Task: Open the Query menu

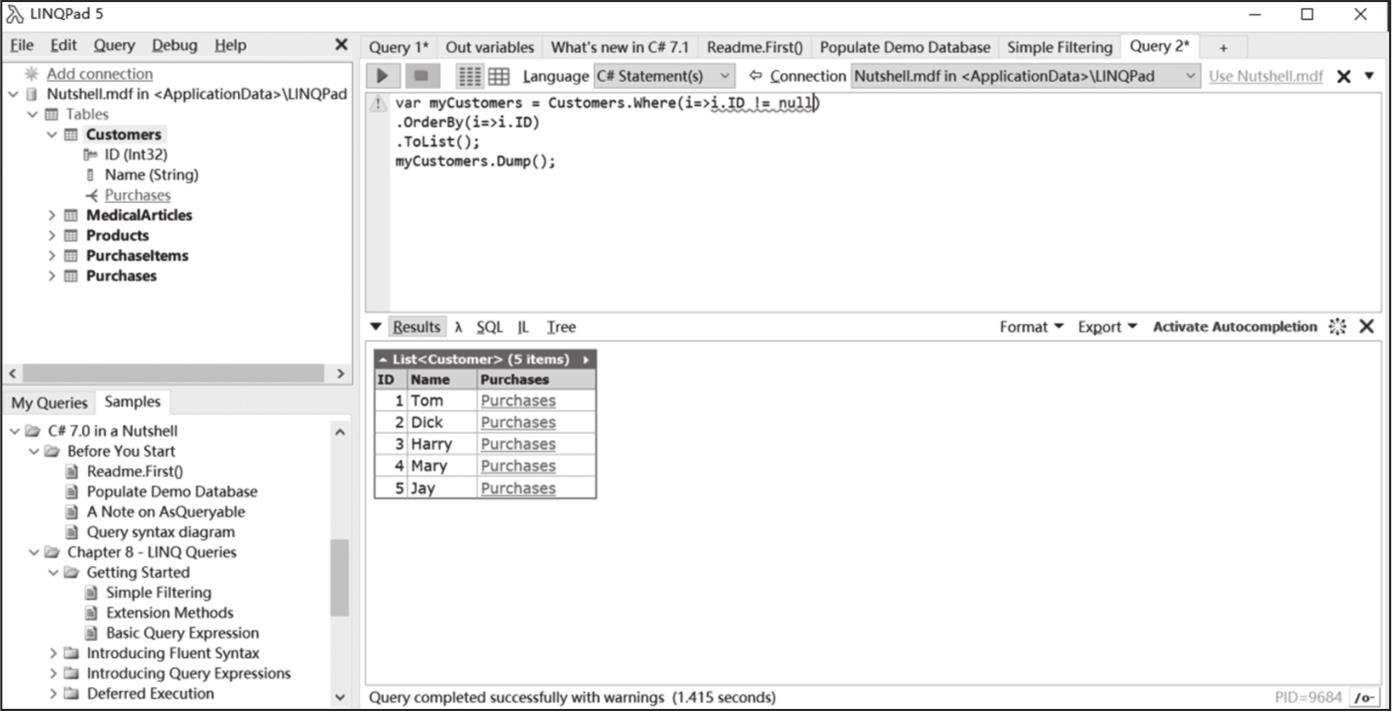Action: 114,45
